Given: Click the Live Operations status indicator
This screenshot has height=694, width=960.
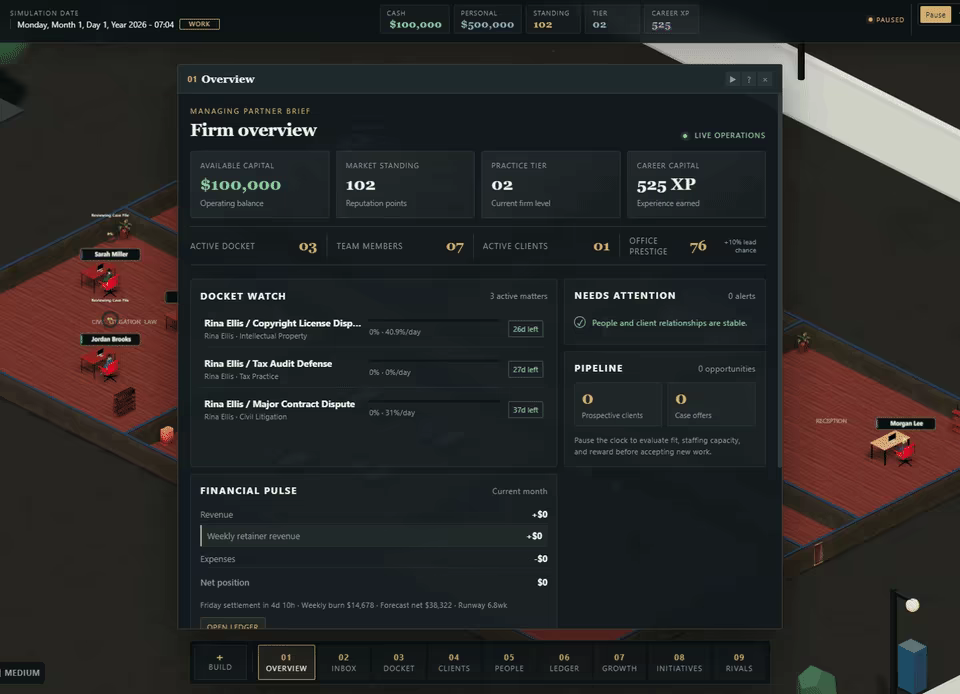Looking at the screenshot, I should [x=724, y=135].
